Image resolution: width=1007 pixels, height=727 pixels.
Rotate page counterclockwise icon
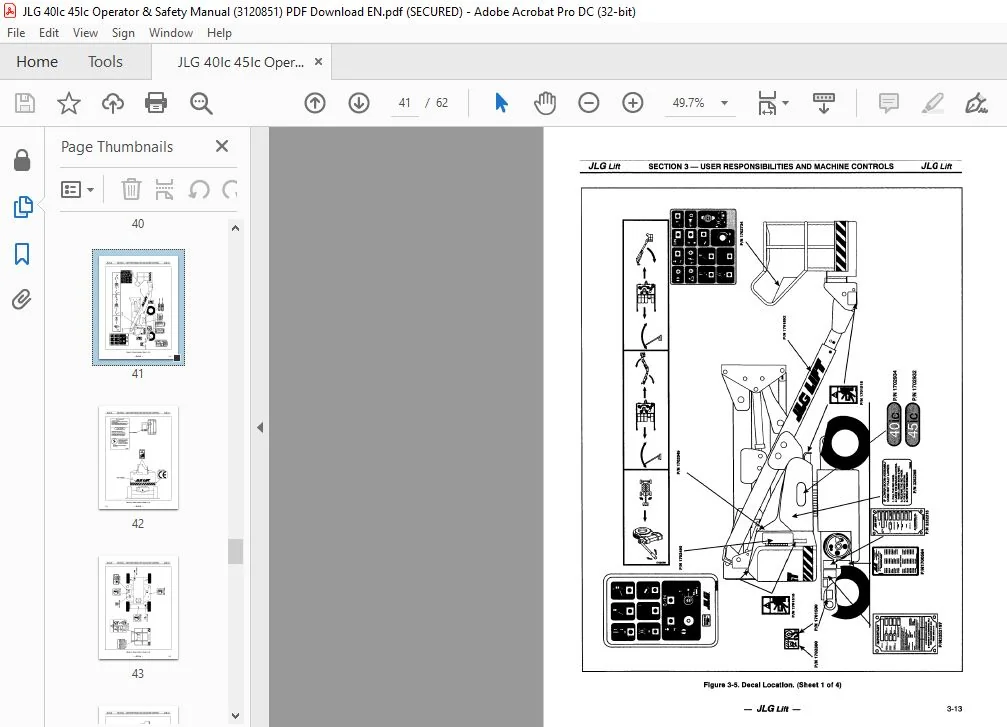point(199,189)
